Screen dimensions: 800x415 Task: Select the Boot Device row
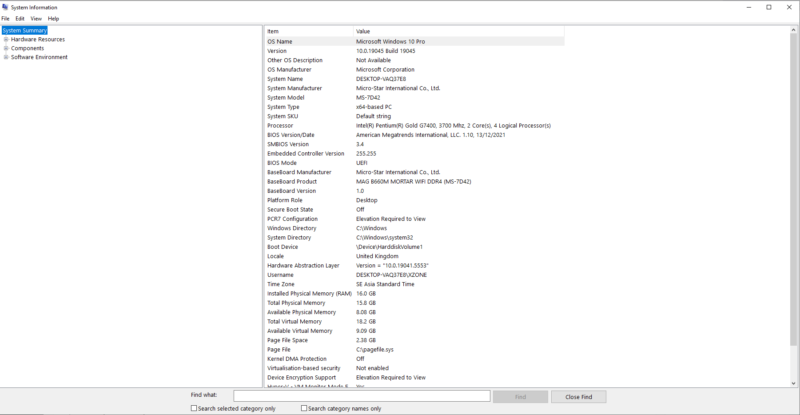(x=414, y=247)
